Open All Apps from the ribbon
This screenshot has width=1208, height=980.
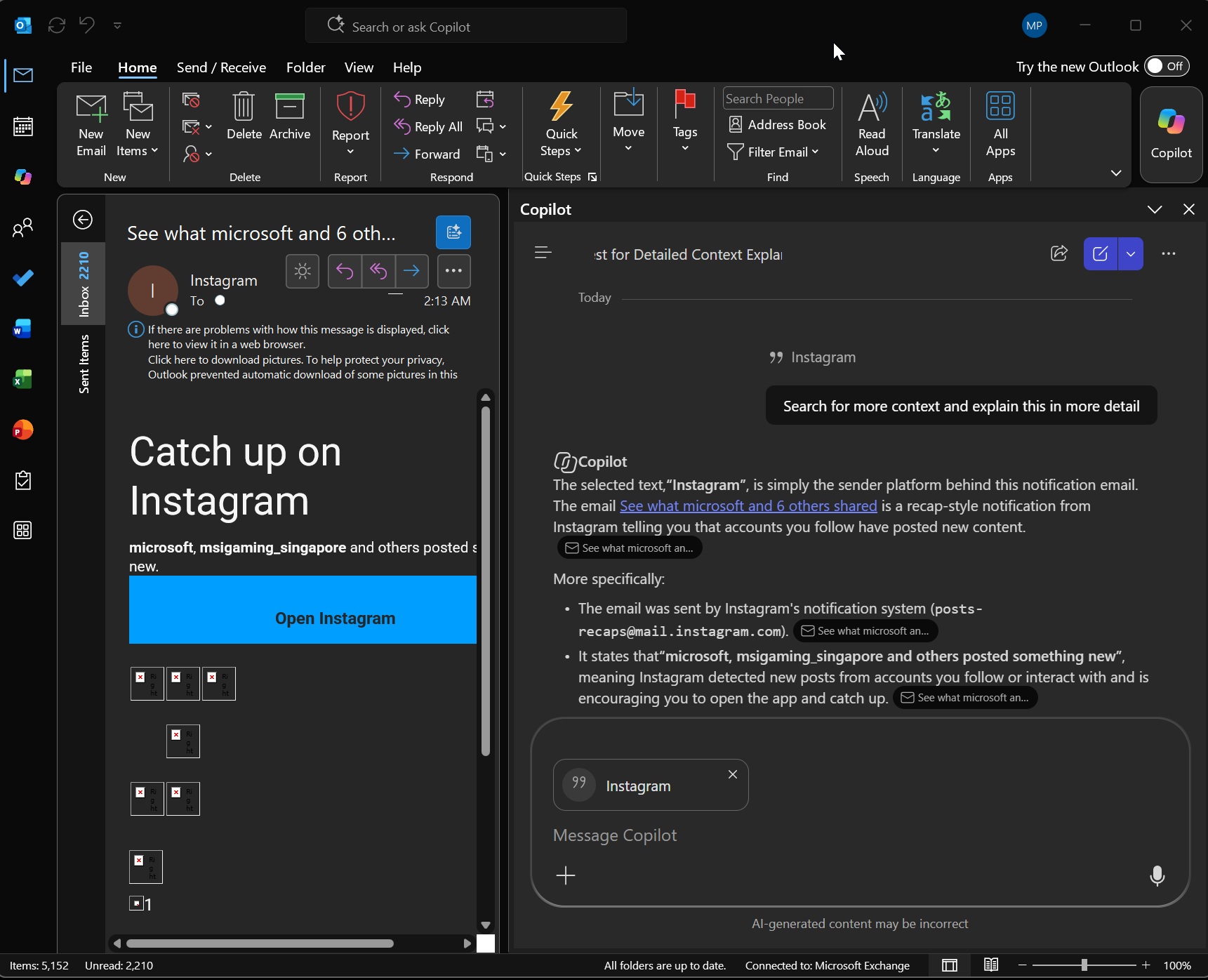[1000, 125]
